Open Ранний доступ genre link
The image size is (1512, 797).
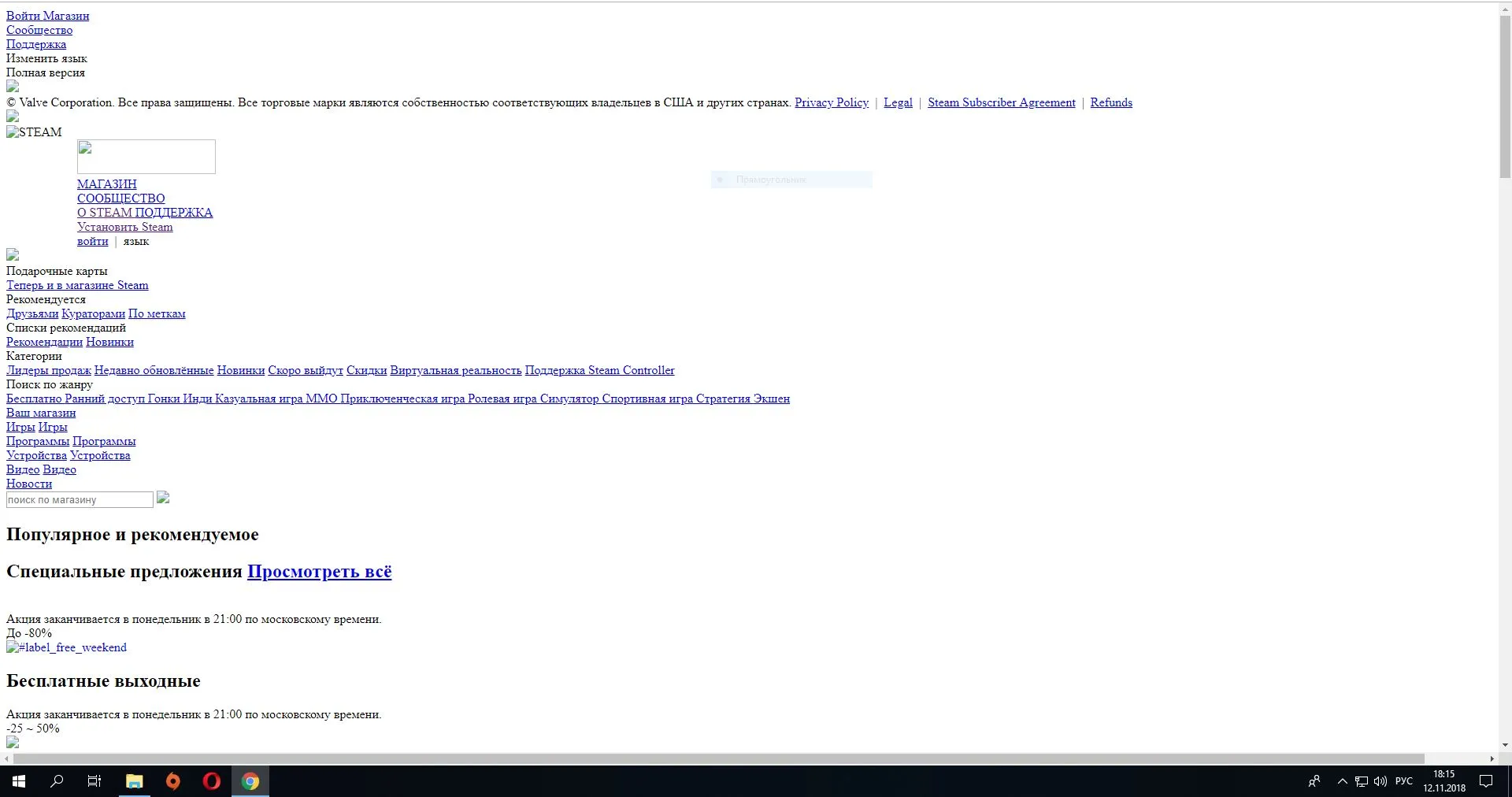tap(105, 398)
